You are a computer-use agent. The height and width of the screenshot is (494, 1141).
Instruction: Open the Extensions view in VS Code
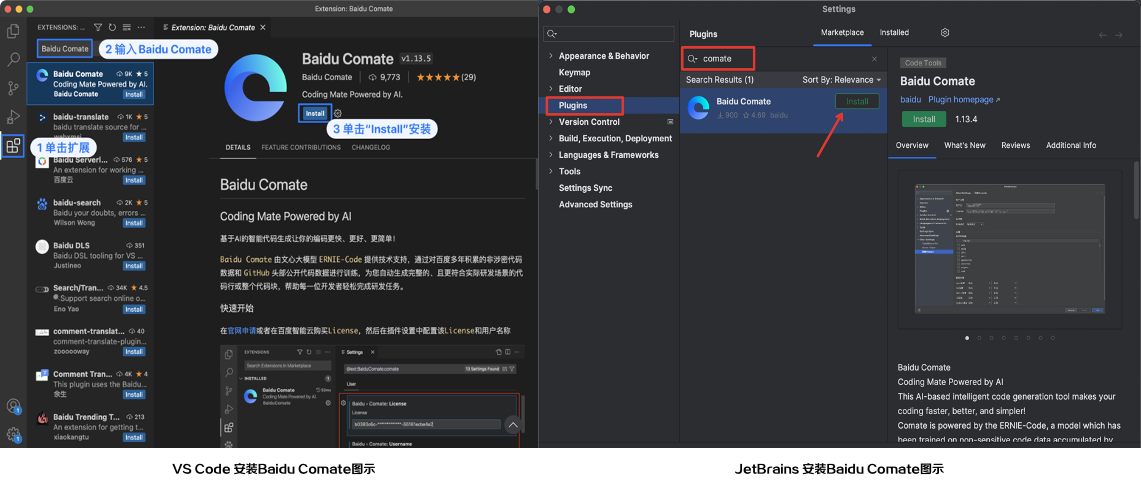coord(13,146)
